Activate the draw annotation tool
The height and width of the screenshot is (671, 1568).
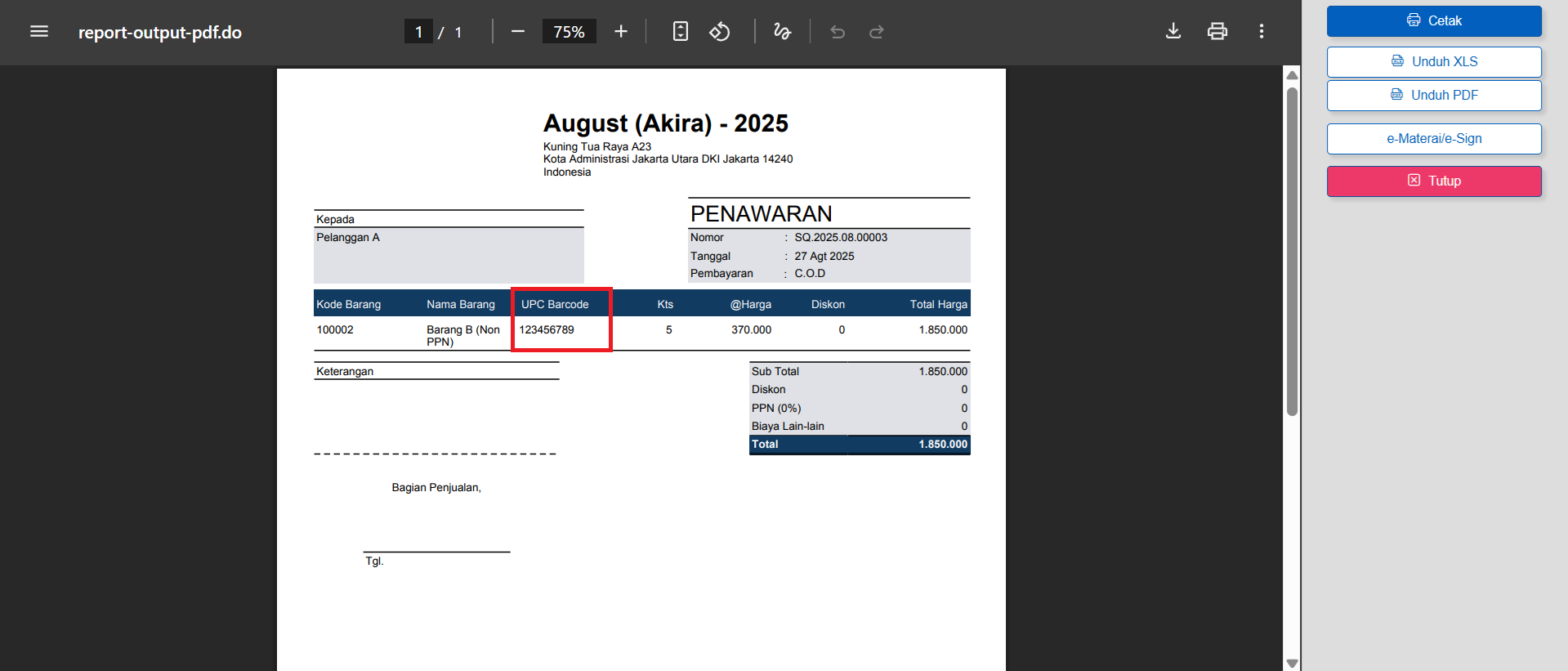(x=783, y=32)
